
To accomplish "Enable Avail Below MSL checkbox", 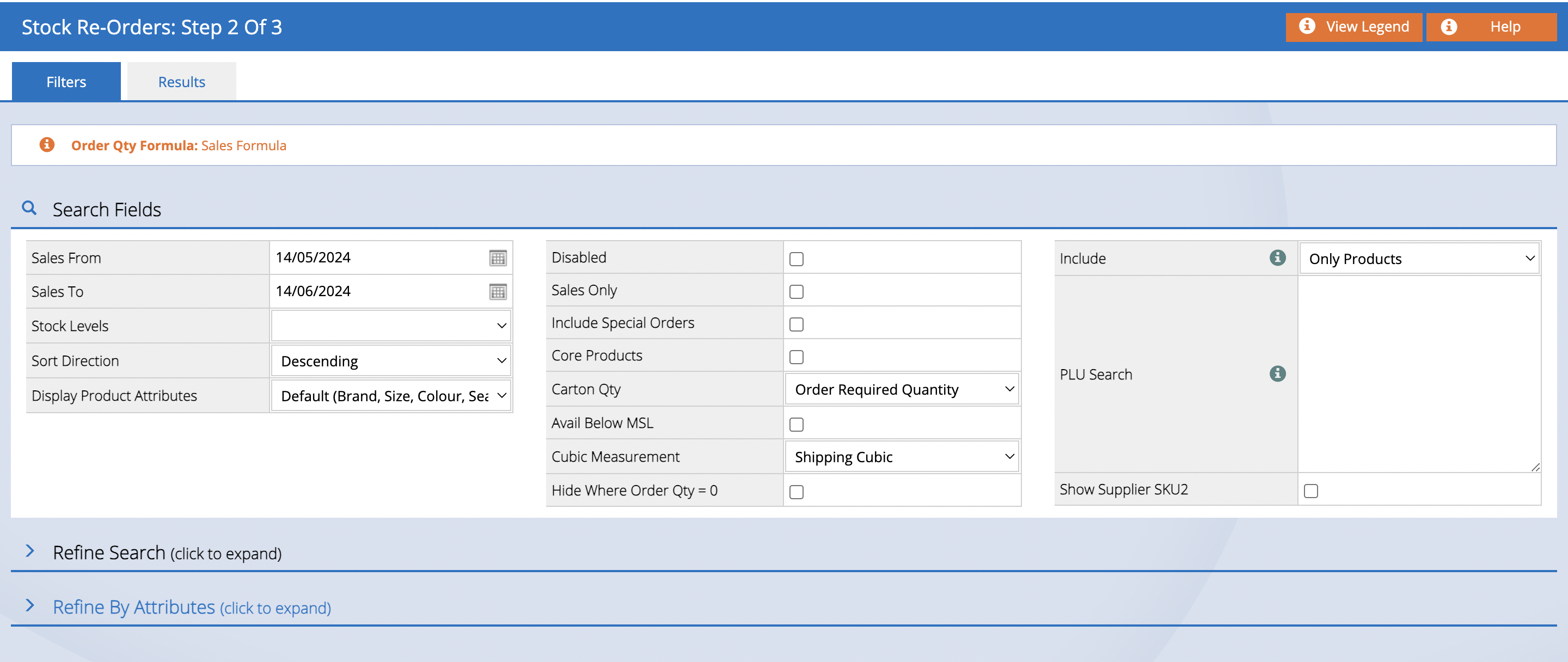I will click(796, 425).
